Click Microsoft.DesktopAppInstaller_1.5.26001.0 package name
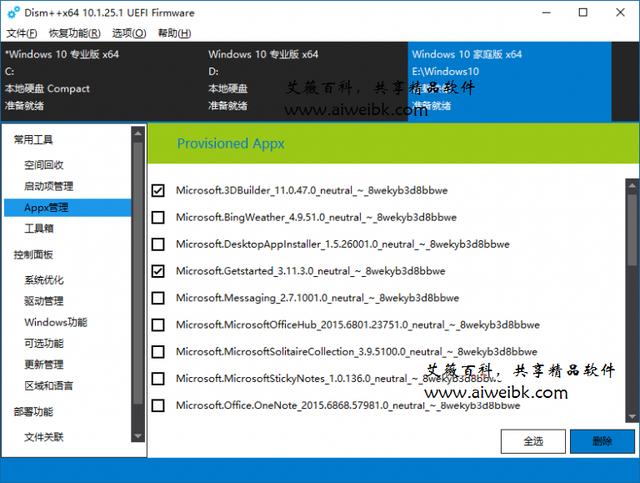Image resolution: width=640 pixels, height=483 pixels. point(343,244)
